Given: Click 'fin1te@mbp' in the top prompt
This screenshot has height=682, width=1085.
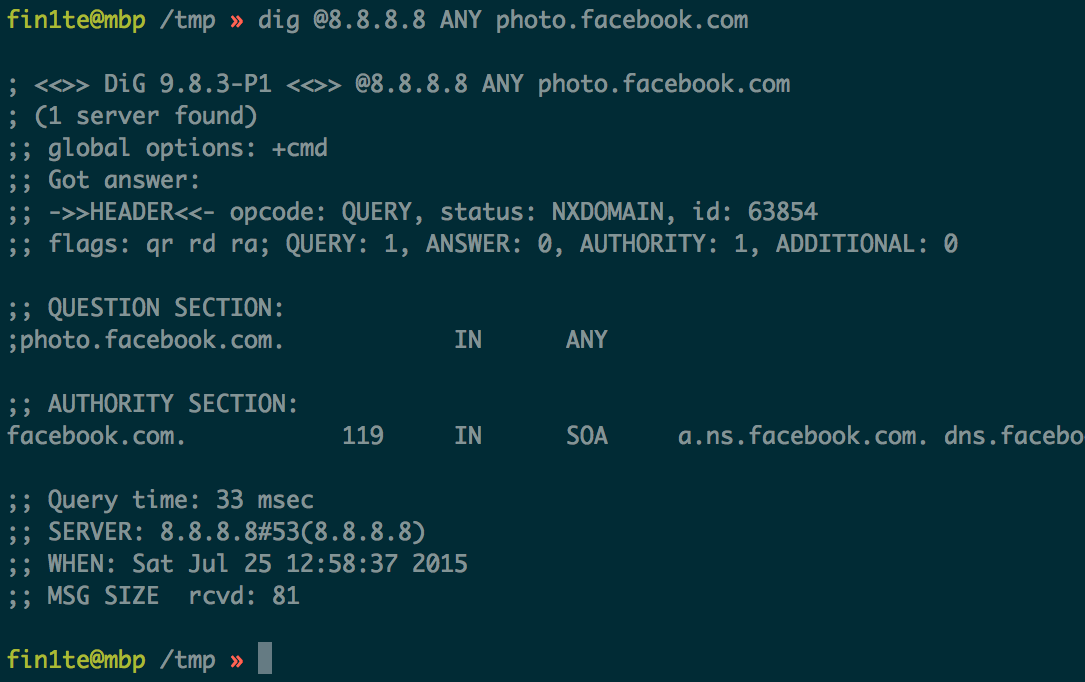Looking at the screenshot, I should (76, 21).
